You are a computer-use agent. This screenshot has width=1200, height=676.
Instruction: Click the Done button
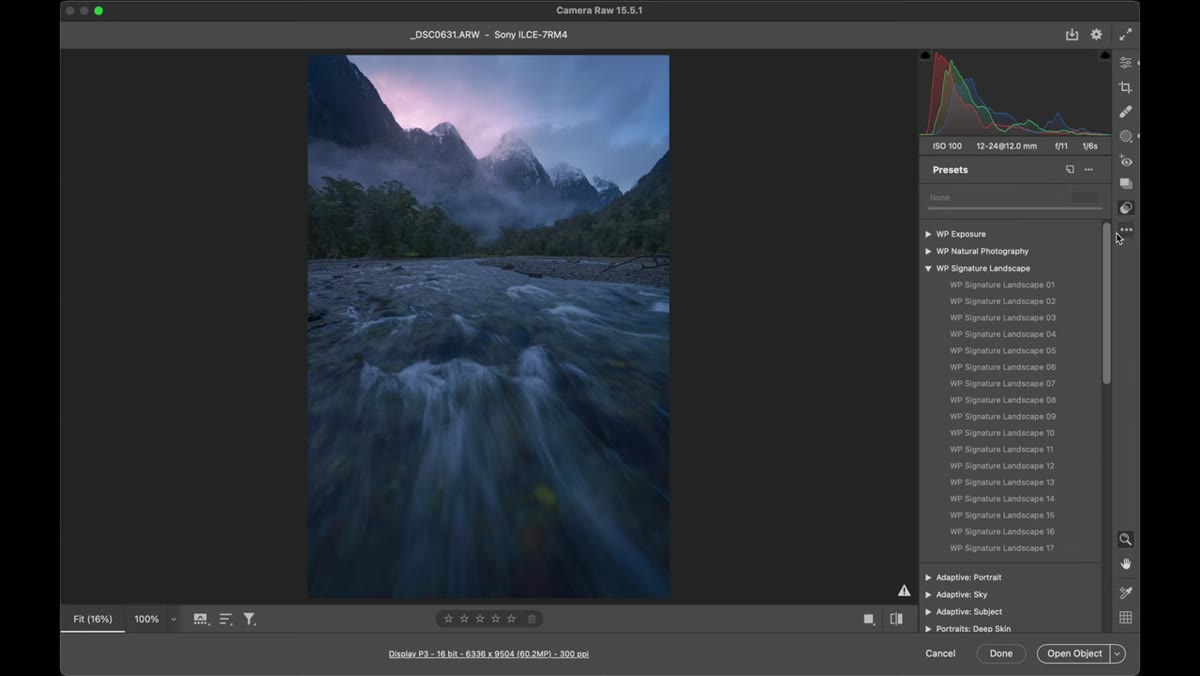[x=1001, y=654]
